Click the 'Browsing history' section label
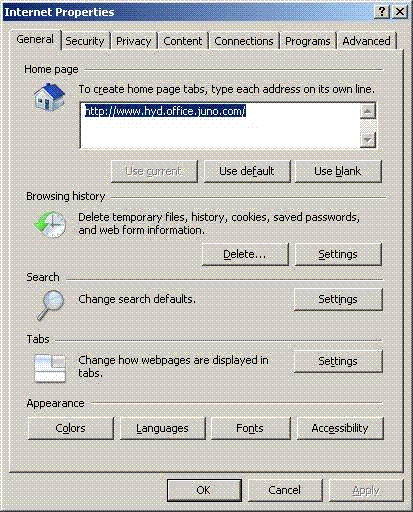The image size is (413, 512). point(66,196)
